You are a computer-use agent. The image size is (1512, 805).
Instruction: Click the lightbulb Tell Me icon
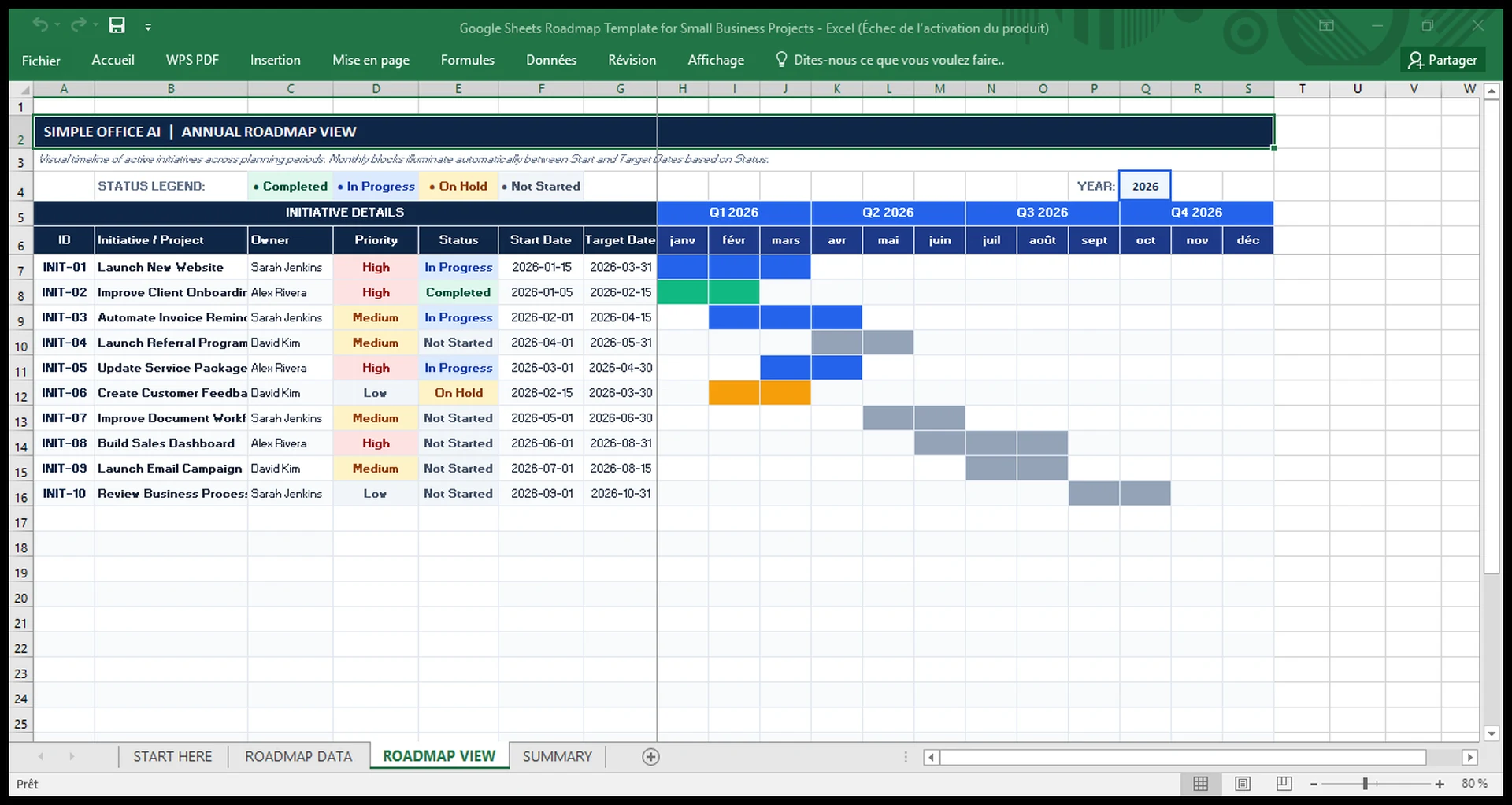781,60
